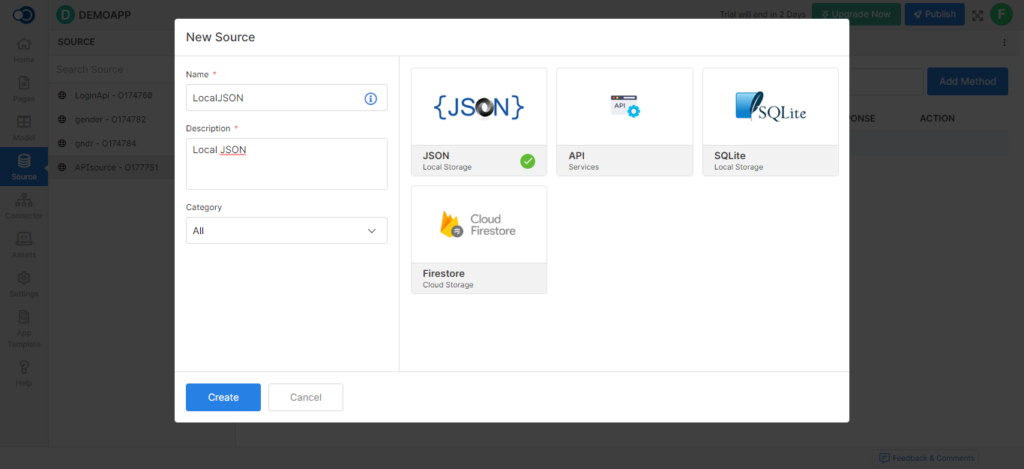Select the Firestore Cloud Storage card

point(479,240)
